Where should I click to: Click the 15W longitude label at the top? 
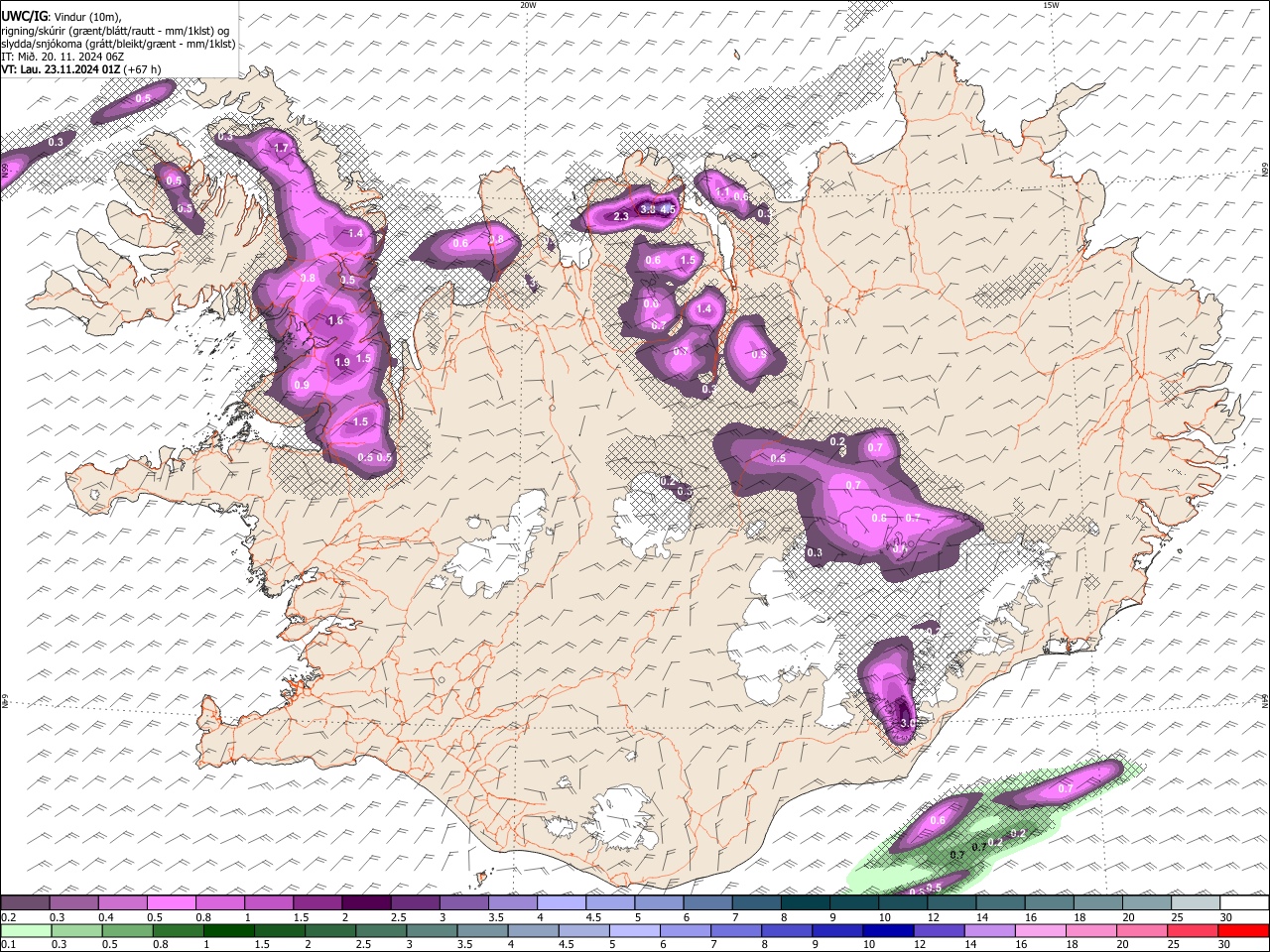[x=1050, y=5]
